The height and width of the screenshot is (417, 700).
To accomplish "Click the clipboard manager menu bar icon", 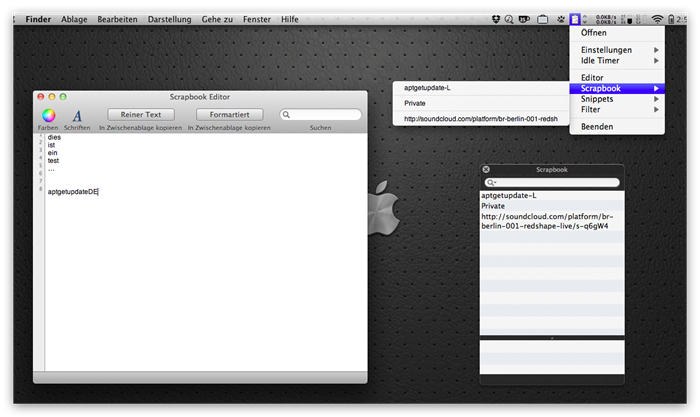I will click(575, 19).
